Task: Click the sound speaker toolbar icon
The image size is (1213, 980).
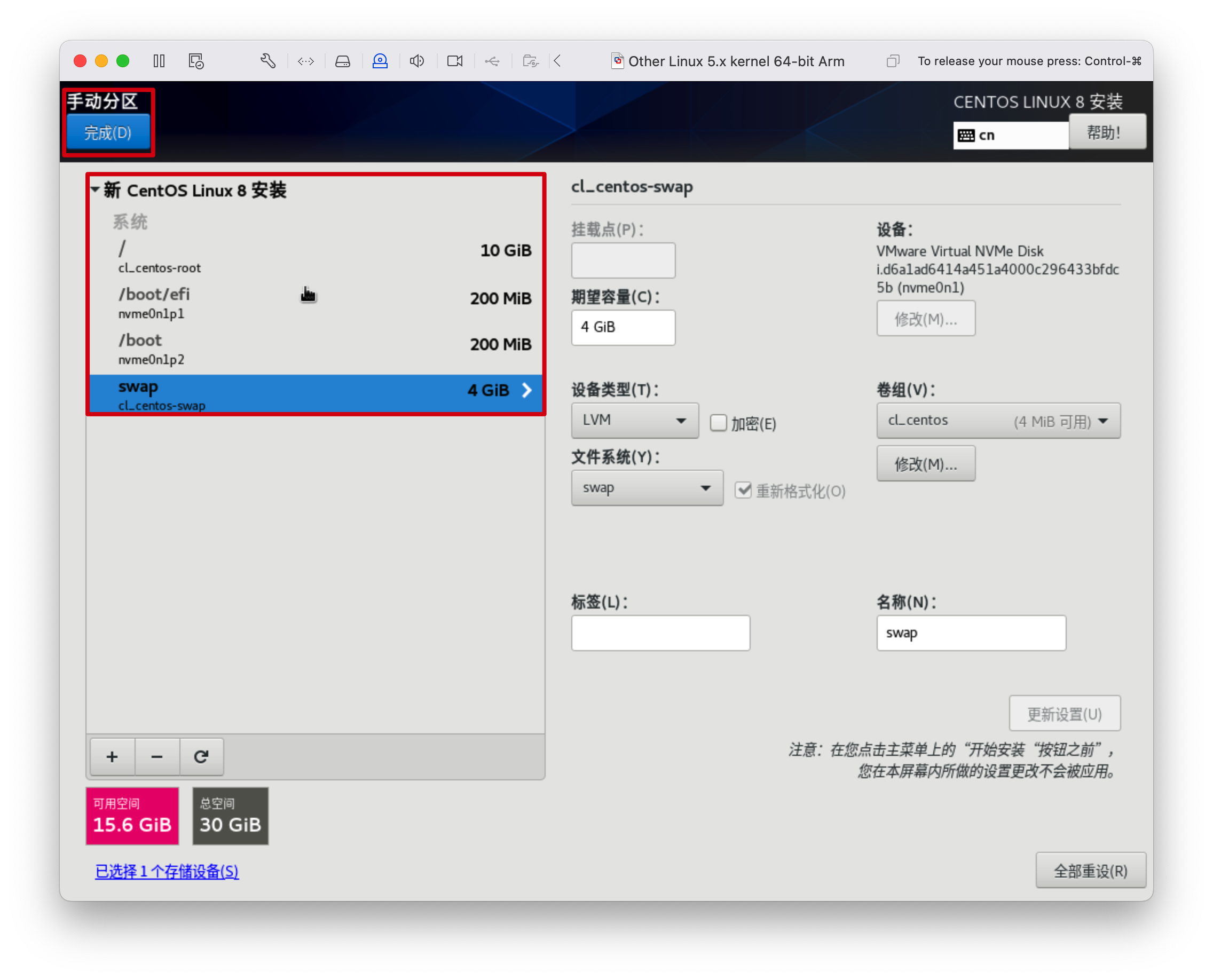Action: (418, 61)
